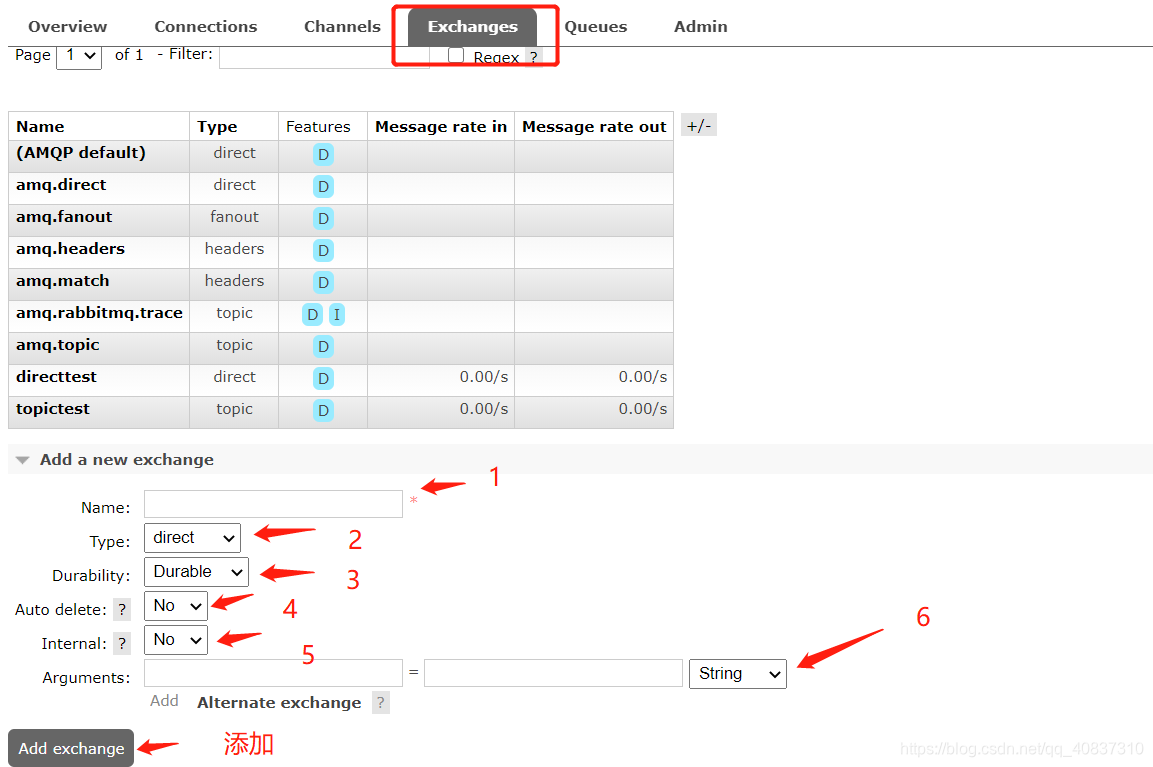1153x767 pixels.
Task: Open the amq.headers exchange
Action: coord(71,249)
